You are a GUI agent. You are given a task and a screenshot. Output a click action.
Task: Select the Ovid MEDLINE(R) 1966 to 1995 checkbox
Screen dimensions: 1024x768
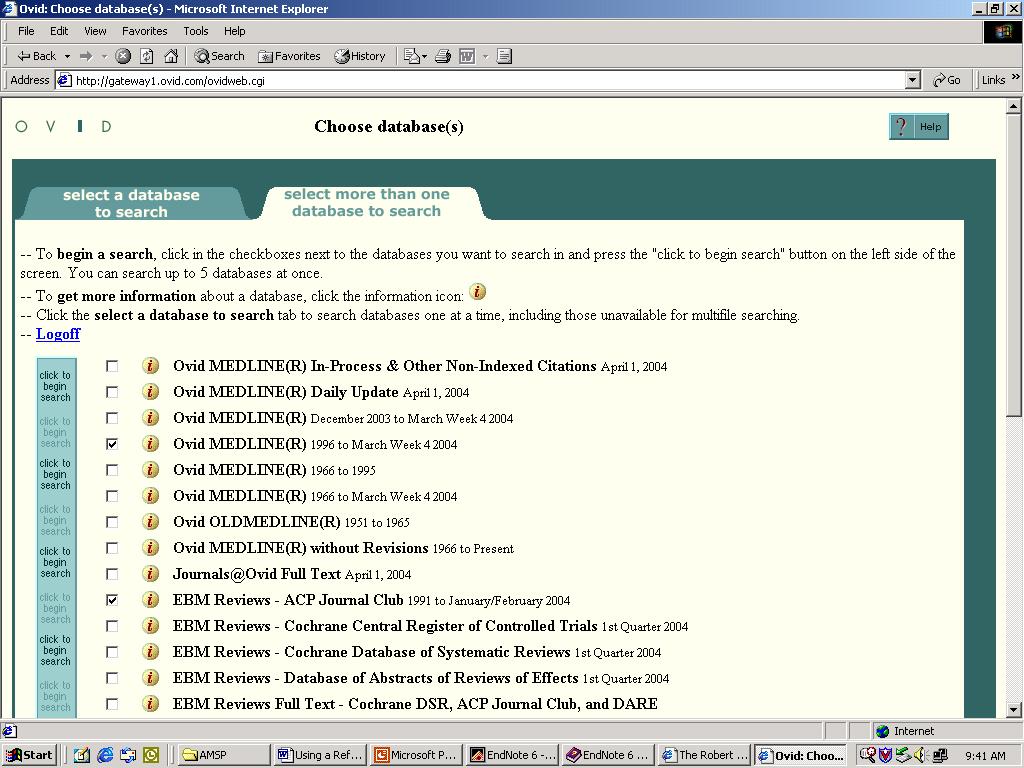[x=112, y=470]
